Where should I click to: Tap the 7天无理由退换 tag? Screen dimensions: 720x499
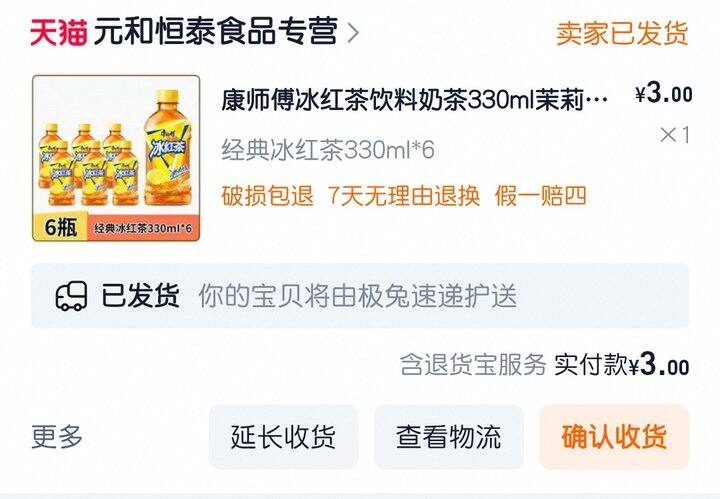point(404,196)
